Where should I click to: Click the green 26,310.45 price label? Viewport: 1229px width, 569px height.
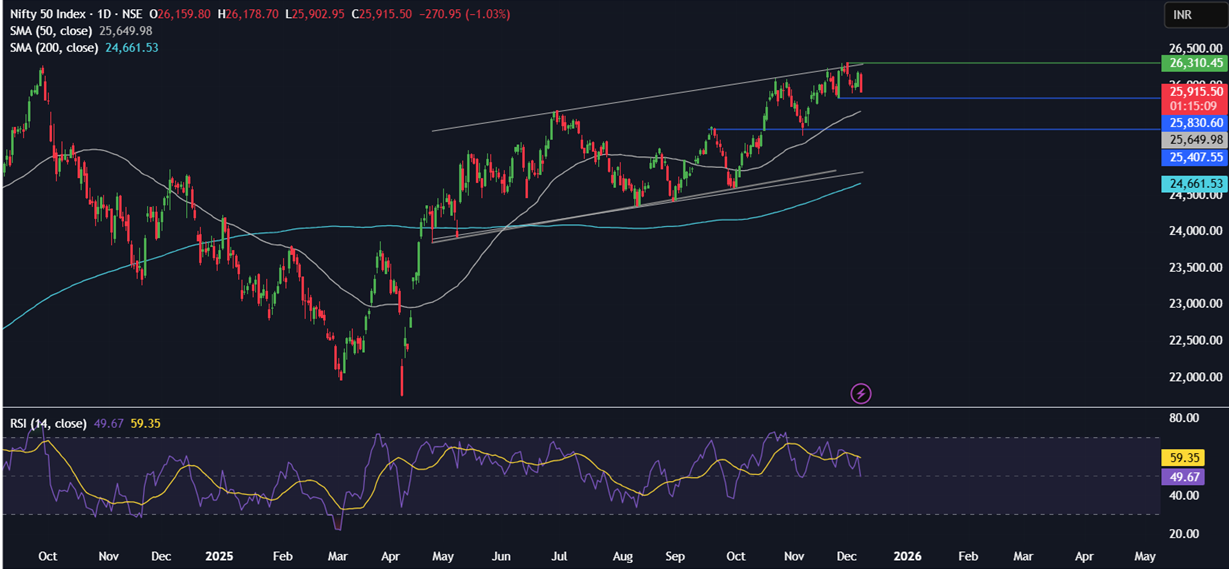pos(1193,63)
